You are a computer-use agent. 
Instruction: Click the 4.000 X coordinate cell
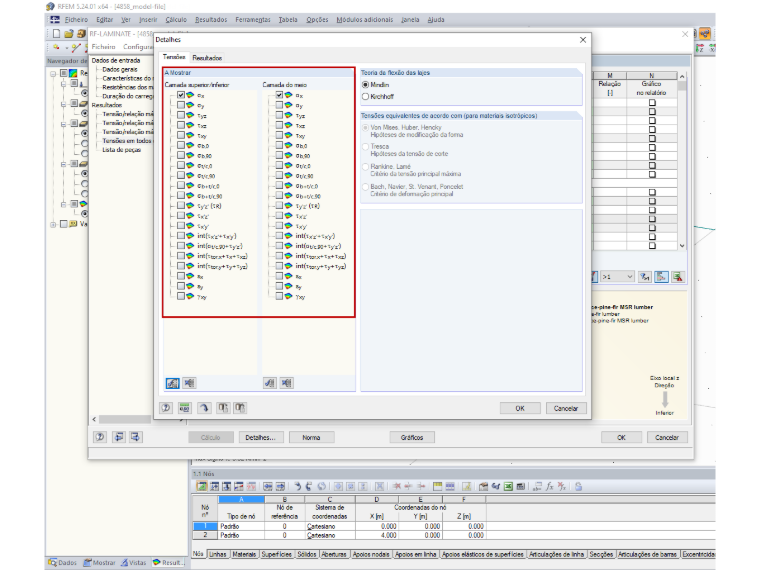tap(377, 535)
